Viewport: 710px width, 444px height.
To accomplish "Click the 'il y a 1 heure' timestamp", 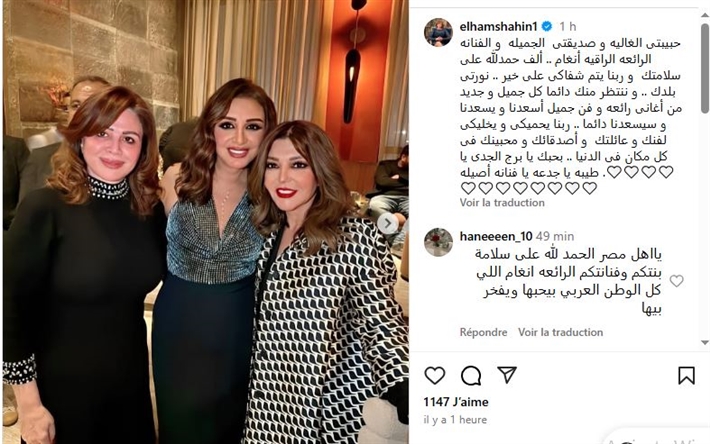I will (455, 420).
